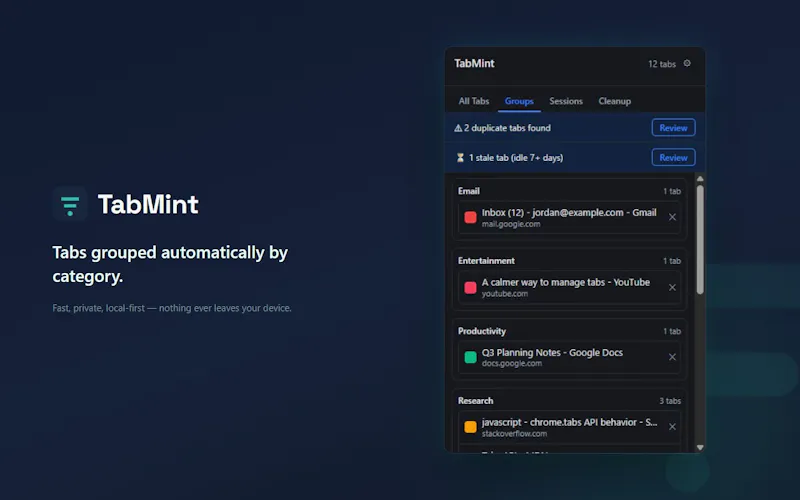The height and width of the screenshot is (500, 800).
Task: Open 'A calmer way to manage tabs' entry
Action: 569,288
